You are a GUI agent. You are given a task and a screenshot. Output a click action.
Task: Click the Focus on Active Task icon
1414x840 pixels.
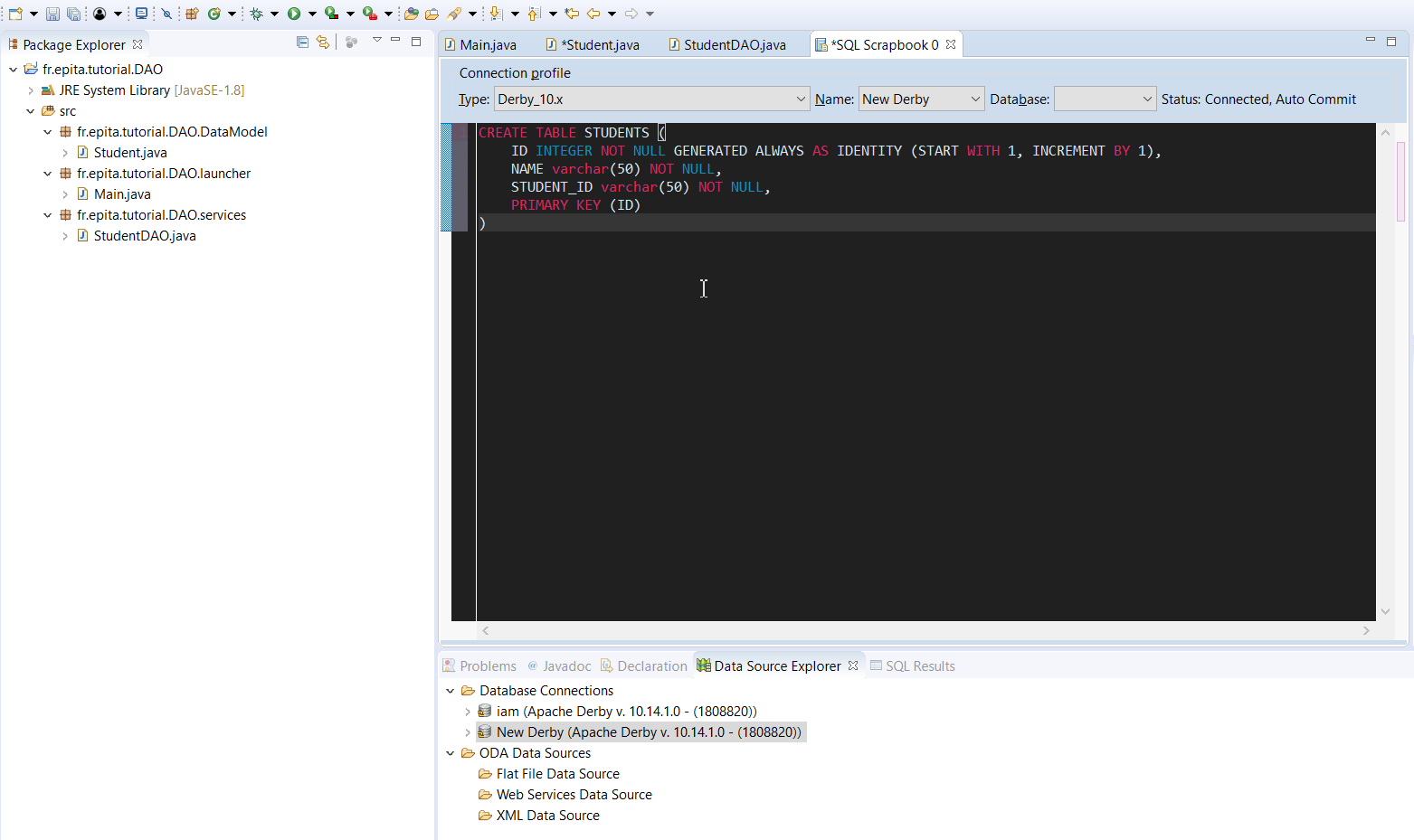[352, 42]
